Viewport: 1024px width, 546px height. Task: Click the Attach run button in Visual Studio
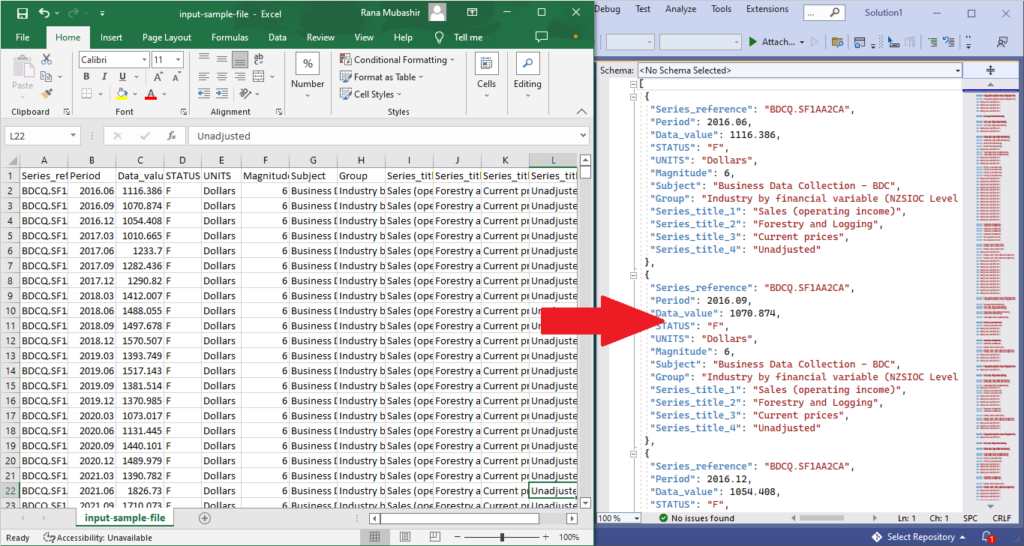pyautogui.click(x=776, y=42)
